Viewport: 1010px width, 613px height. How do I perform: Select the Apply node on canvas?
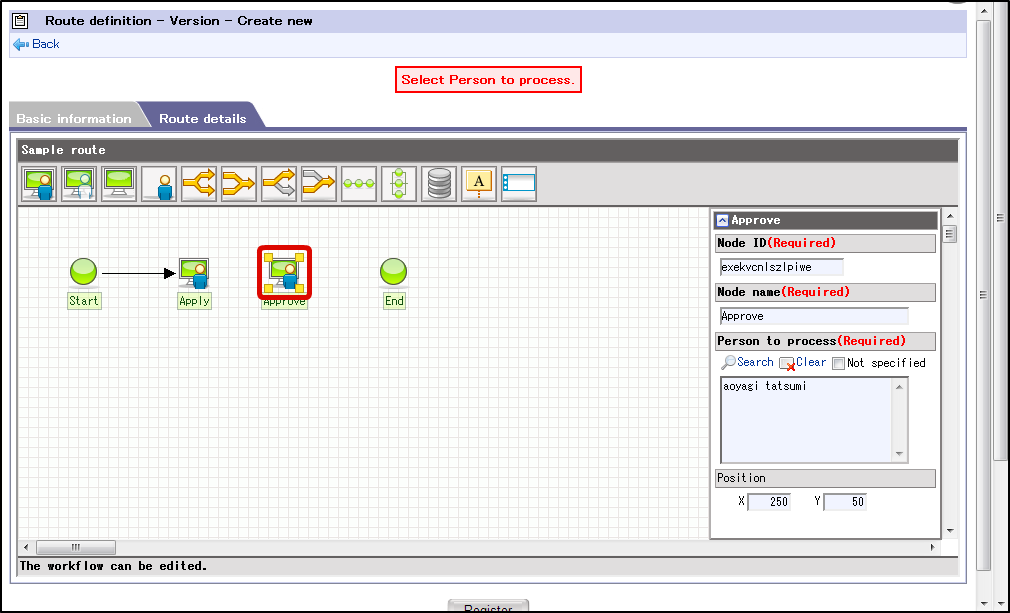click(x=194, y=273)
